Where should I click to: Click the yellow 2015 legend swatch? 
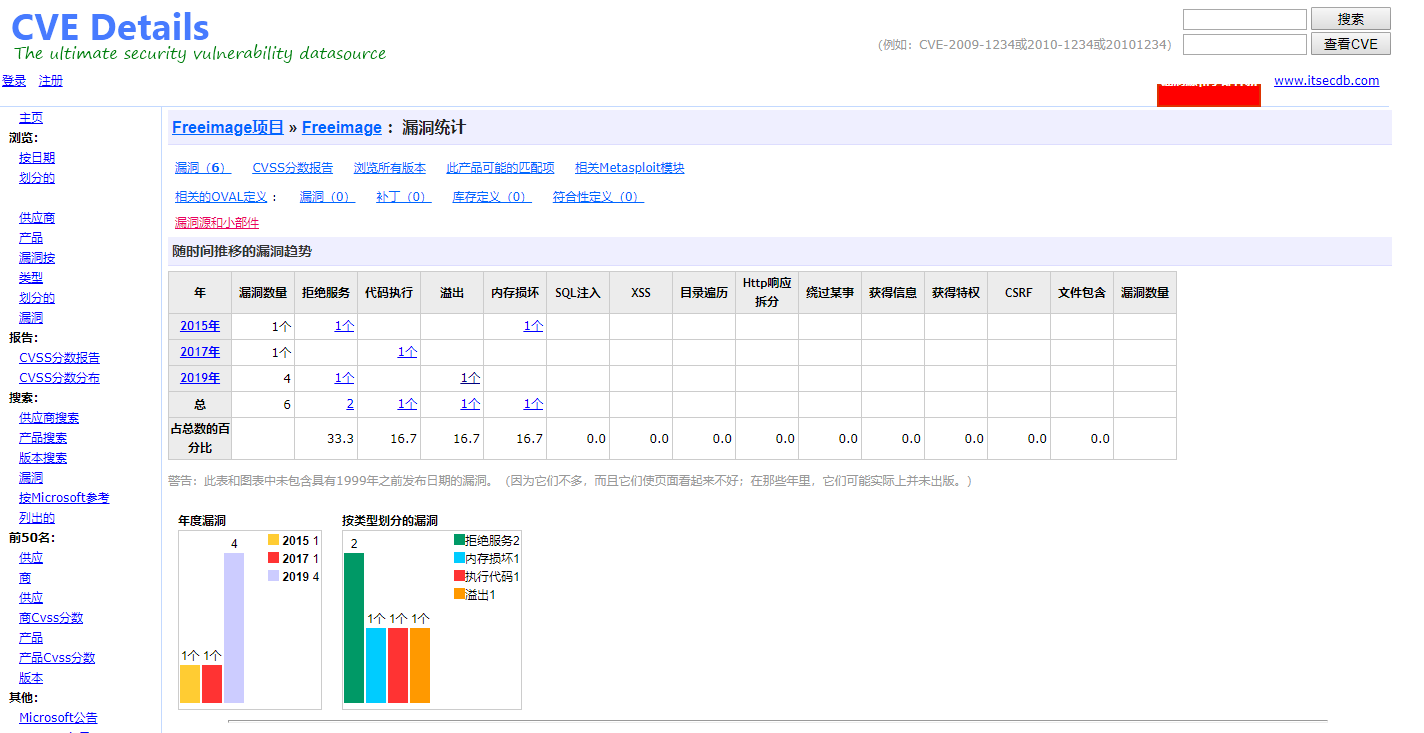pos(273,540)
